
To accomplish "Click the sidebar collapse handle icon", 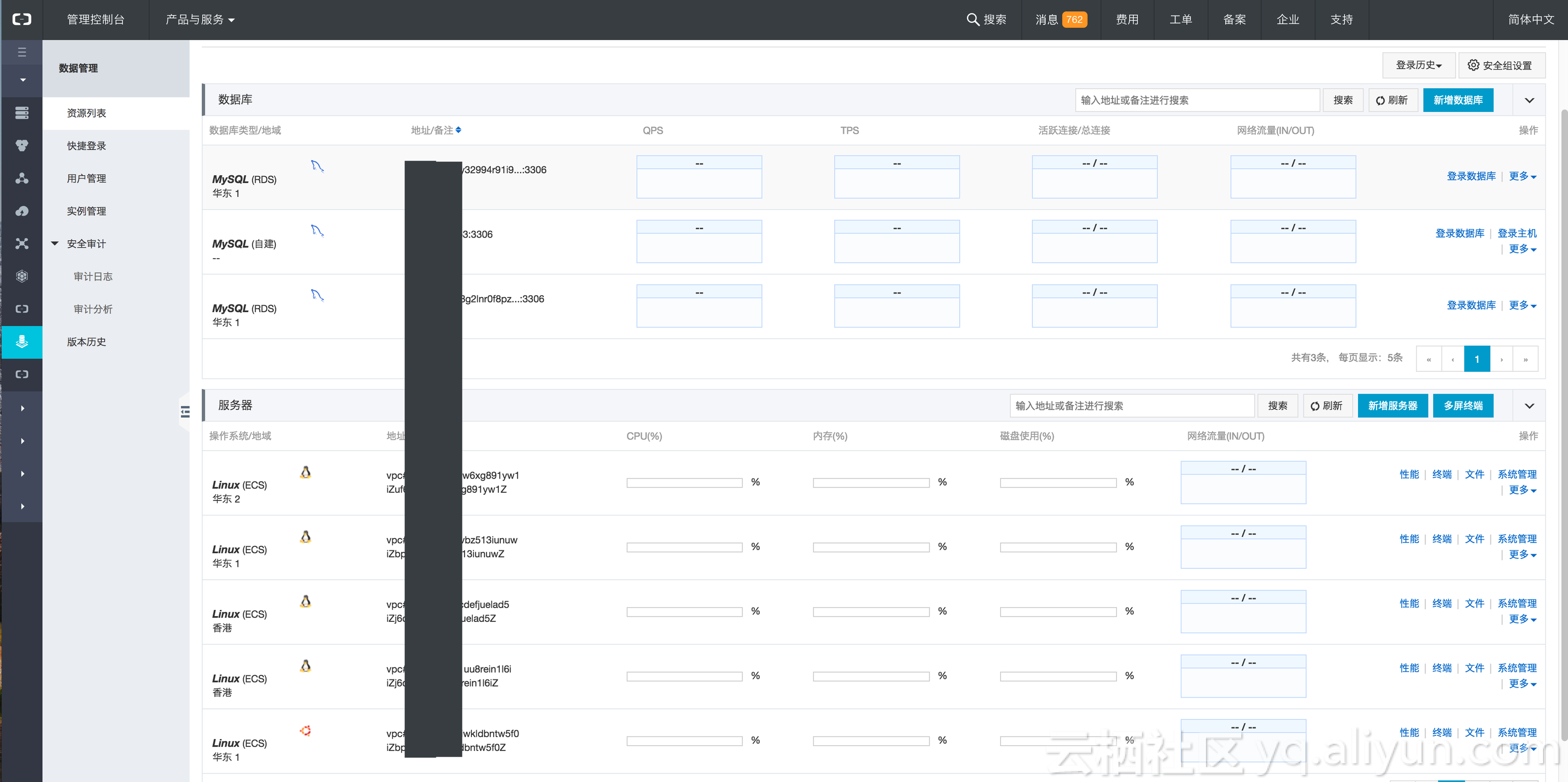I will [x=185, y=412].
